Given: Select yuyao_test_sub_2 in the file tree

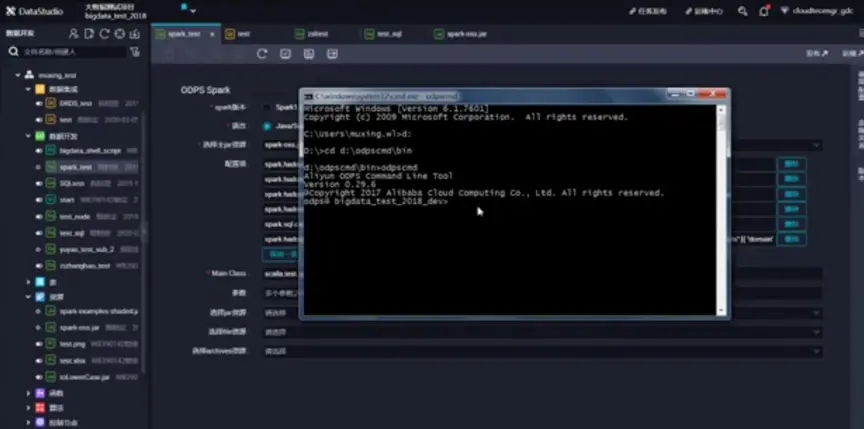Looking at the screenshot, I should click(87, 249).
